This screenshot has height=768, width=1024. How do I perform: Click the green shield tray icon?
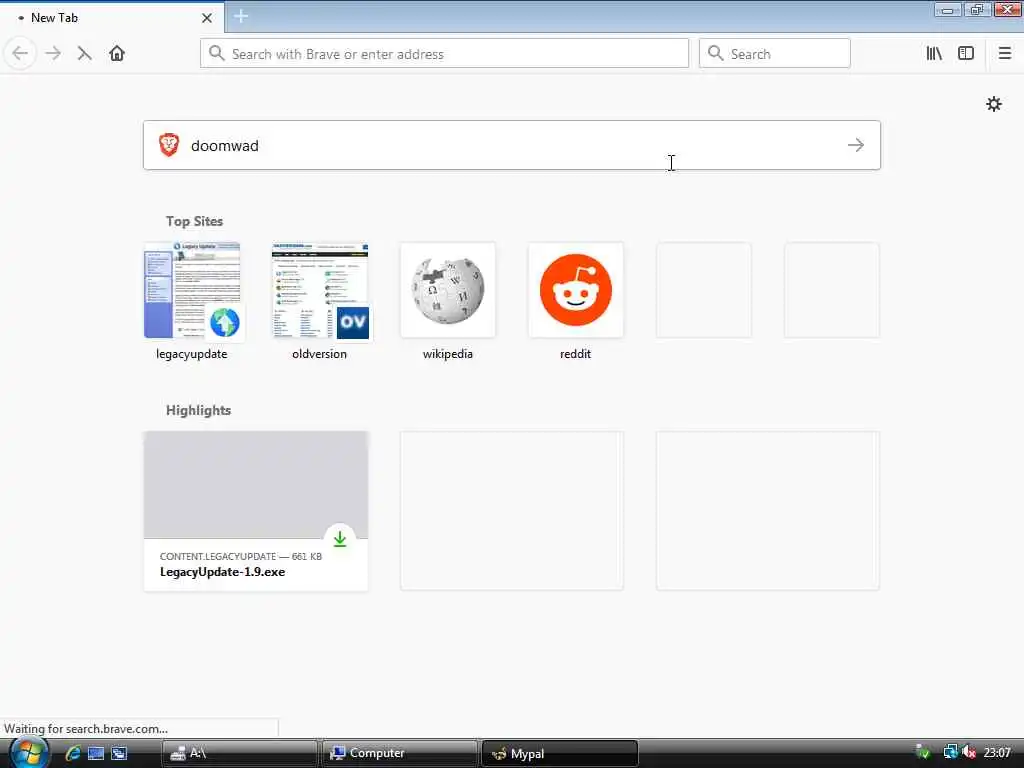coord(923,753)
